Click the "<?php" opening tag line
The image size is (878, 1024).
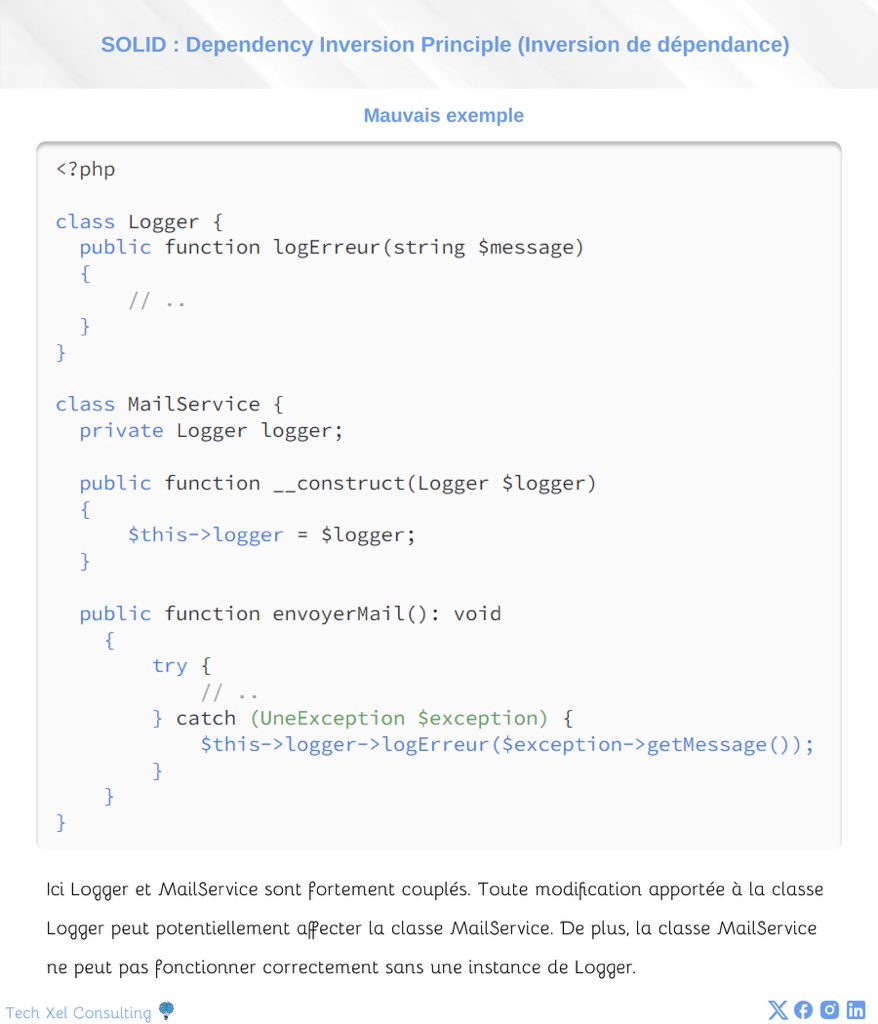pos(86,169)
